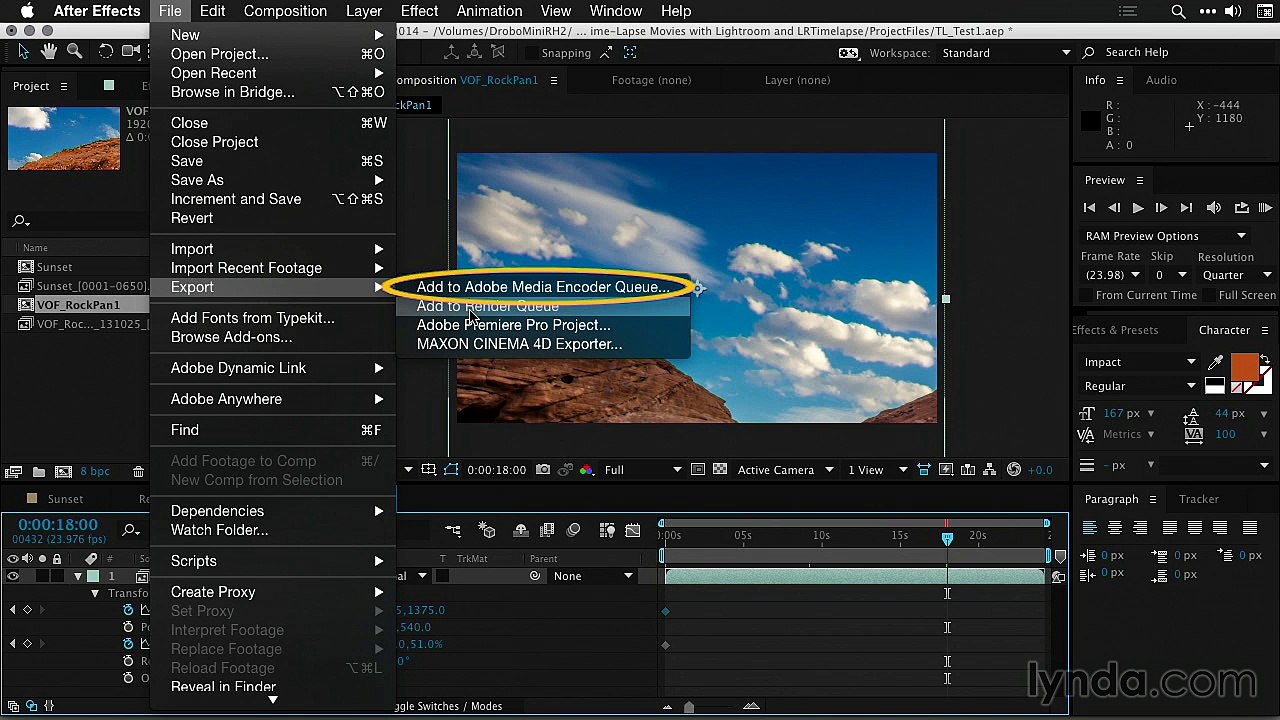1280x720 pixels.
Task: Select the Zoom magnifier tool
Action: click(x=74, y=52)
